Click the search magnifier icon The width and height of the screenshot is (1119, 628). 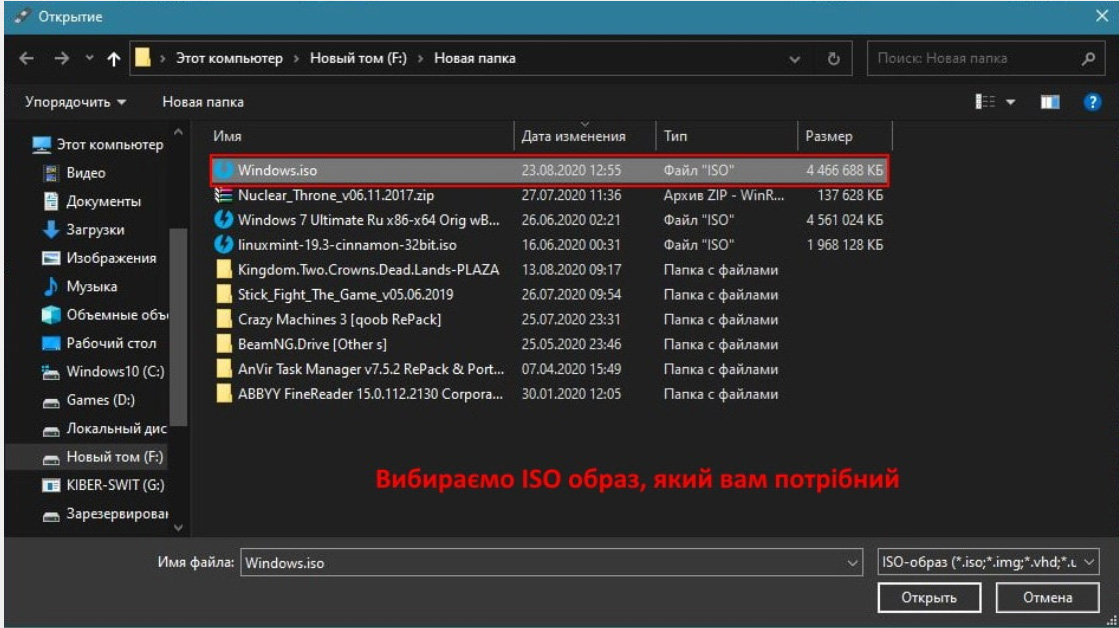[1089, 59]
